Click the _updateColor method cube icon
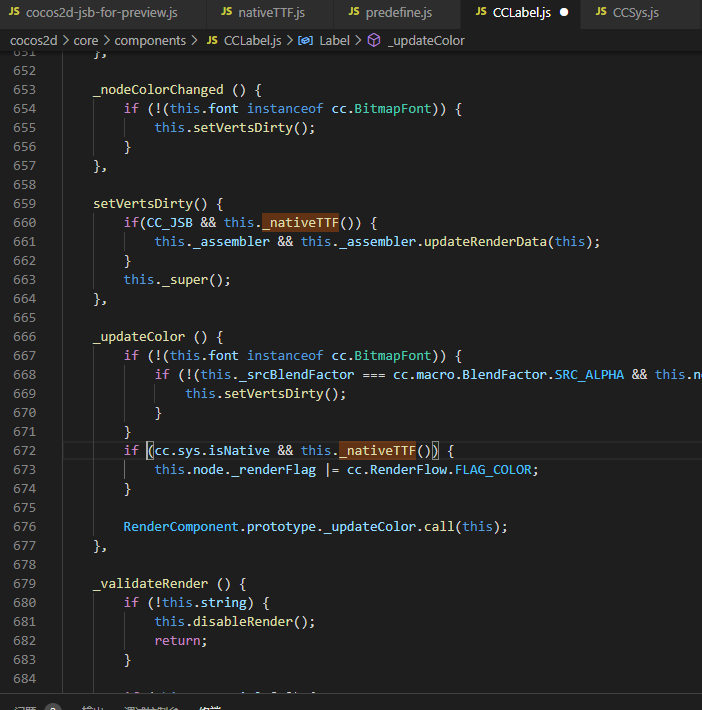Viewport: 702px width, 710px height. (374, 41)
